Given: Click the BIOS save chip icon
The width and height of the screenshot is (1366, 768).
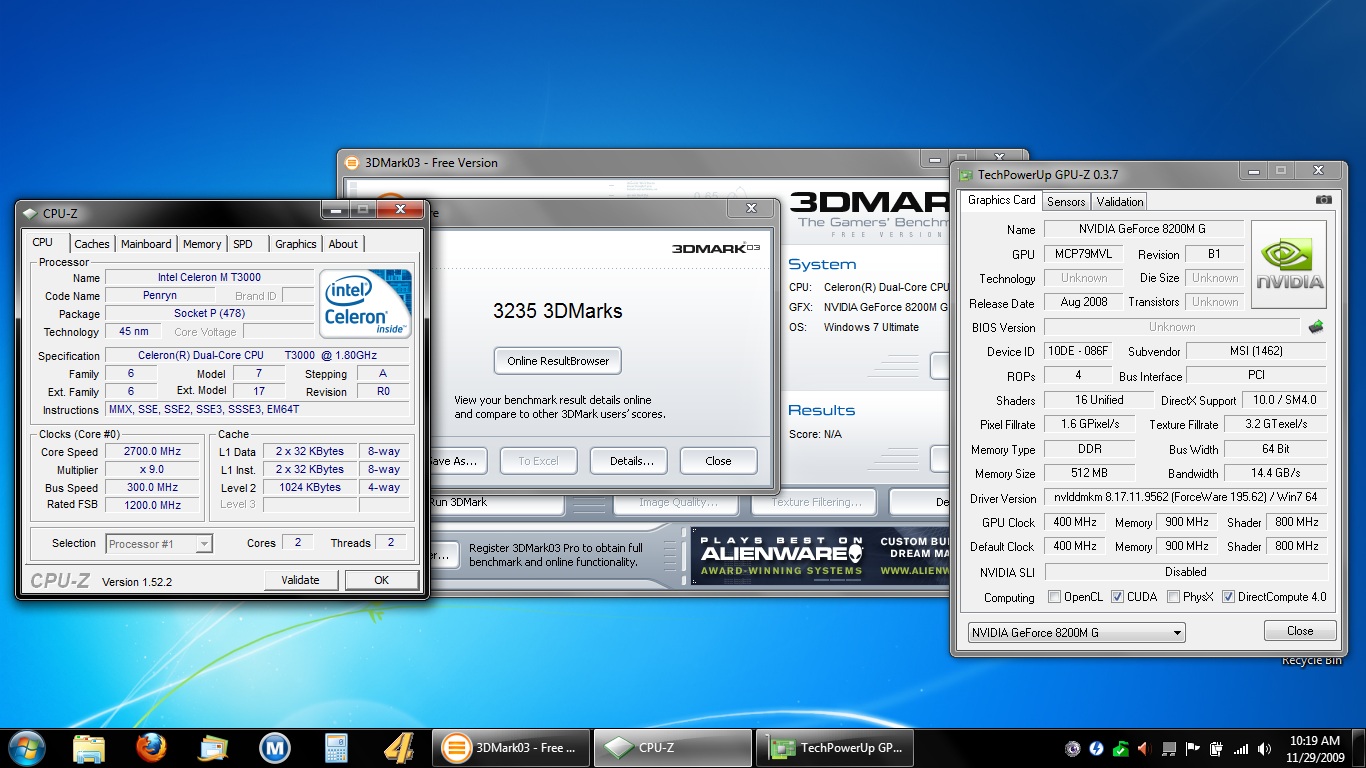Looking at the screenshot, I should point(1317,327).
